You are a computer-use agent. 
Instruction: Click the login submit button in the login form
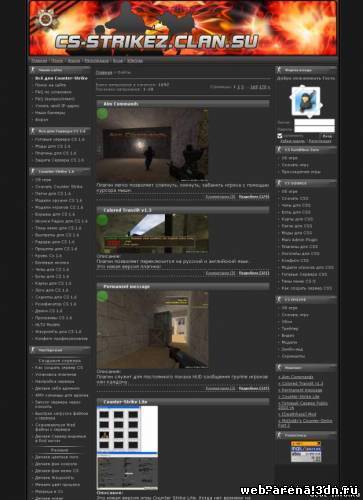click(327, 136)
